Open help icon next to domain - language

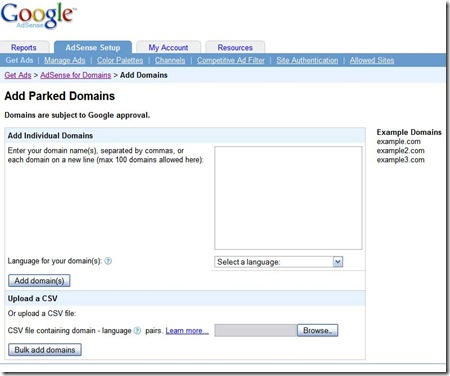(x=137, y=331)
